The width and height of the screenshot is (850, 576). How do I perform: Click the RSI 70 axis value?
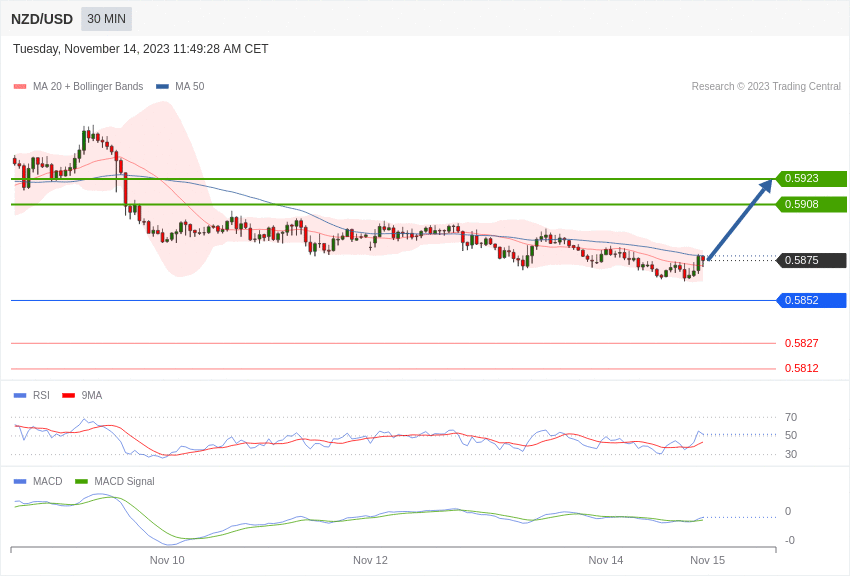(791, 417)
